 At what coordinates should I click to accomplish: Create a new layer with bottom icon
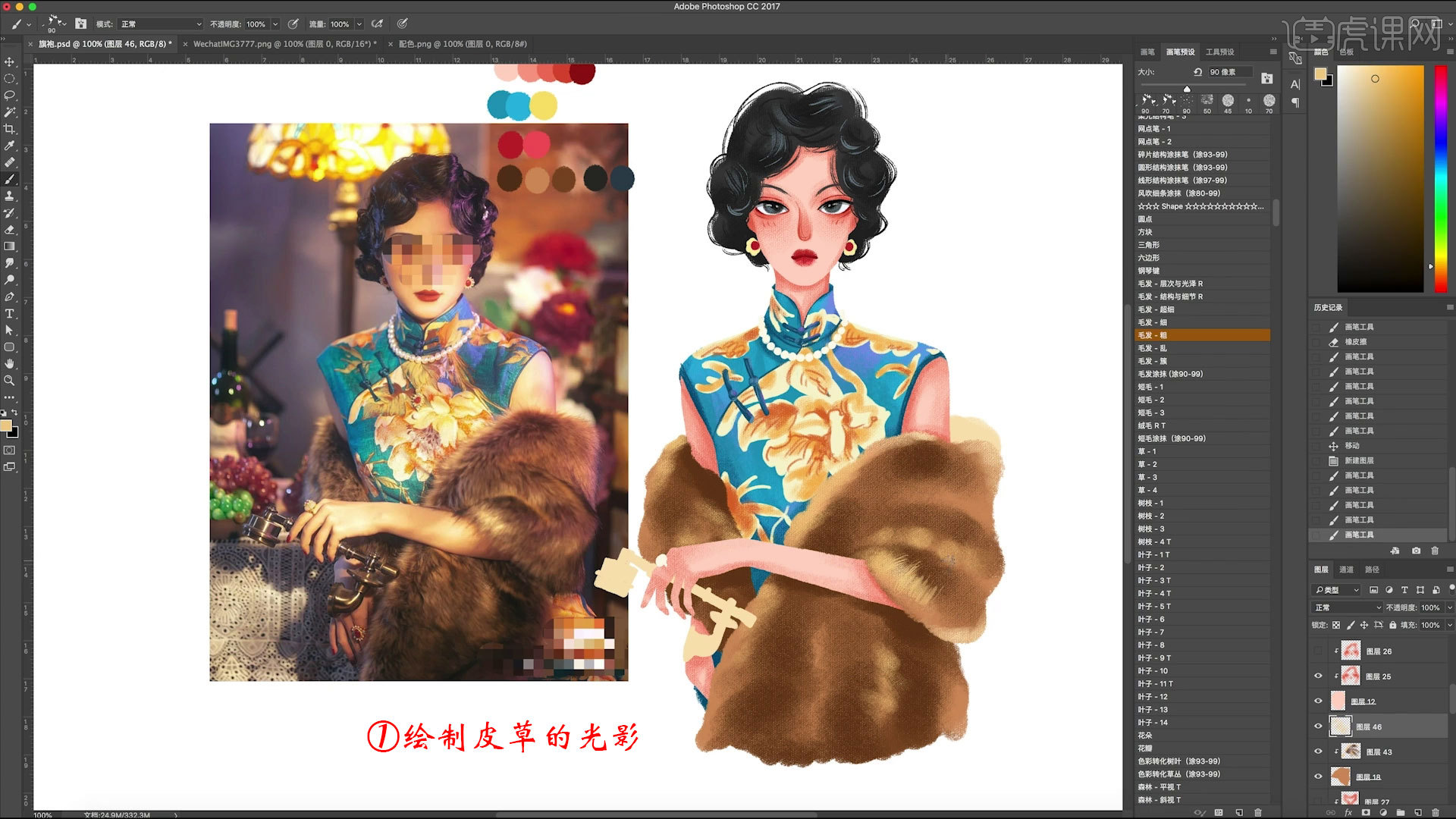tap(1417, 812)
